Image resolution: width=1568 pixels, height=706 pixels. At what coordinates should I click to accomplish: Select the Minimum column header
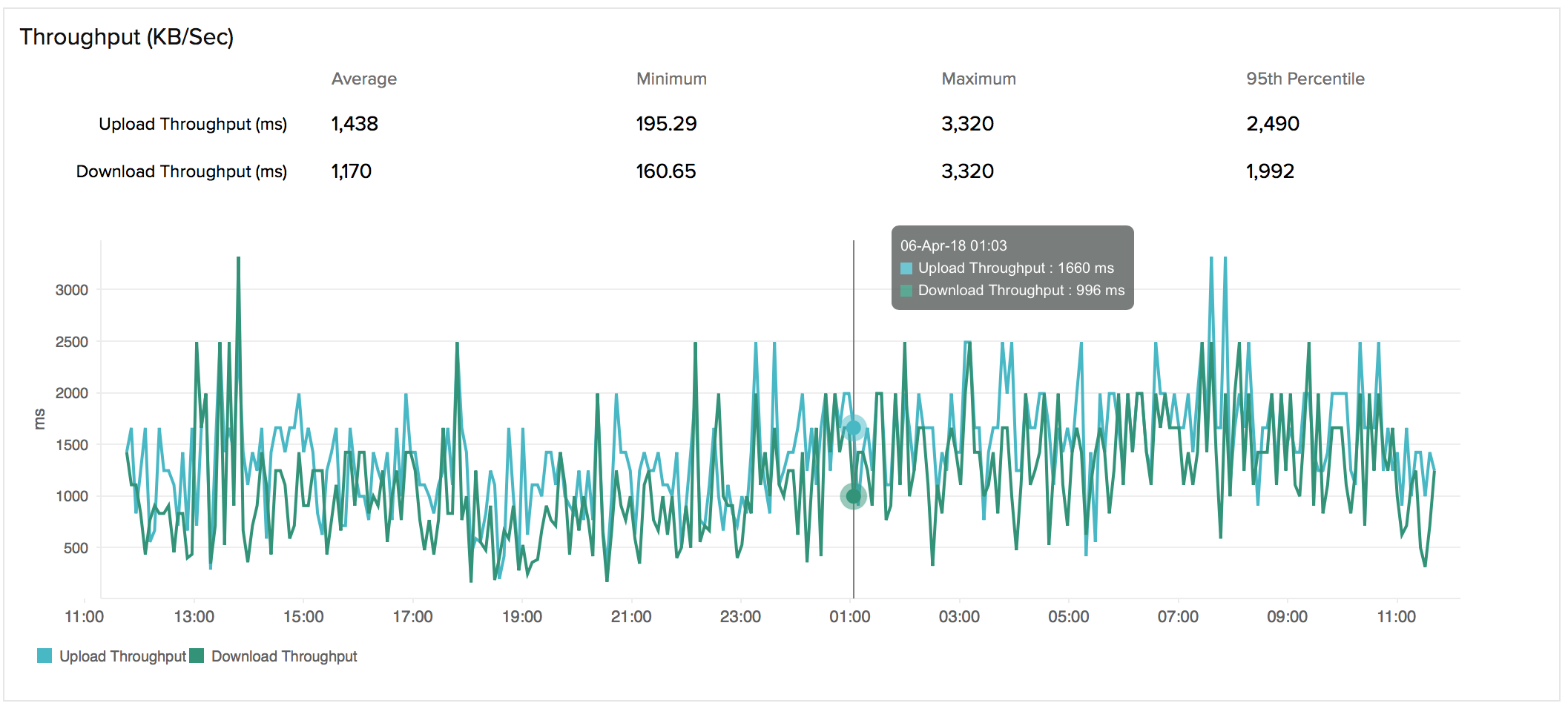click(x=671, y=79)
